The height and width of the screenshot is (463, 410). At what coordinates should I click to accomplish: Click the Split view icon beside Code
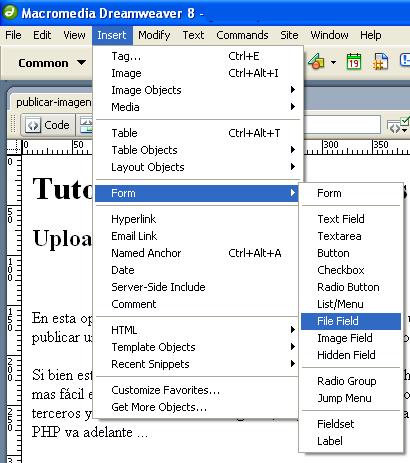pyautogui.click(x=85, y=125)
